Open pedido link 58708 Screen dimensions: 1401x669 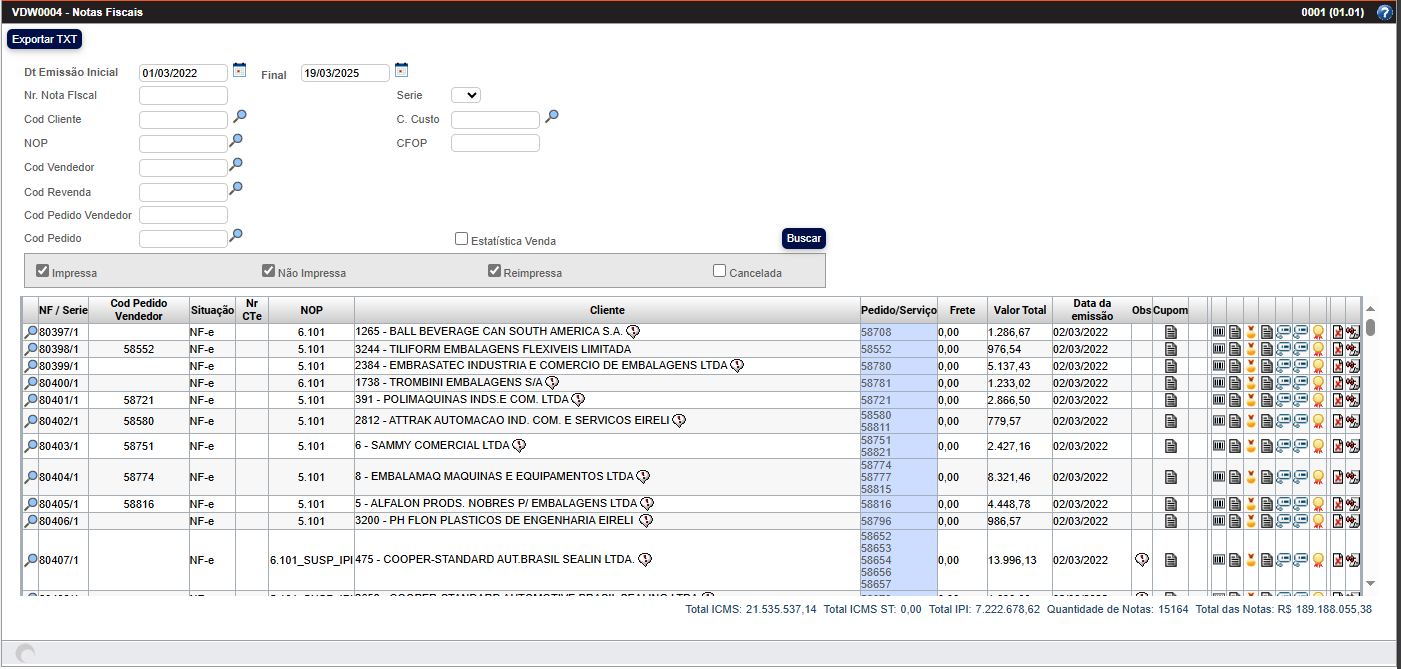[x=875, y=332]
